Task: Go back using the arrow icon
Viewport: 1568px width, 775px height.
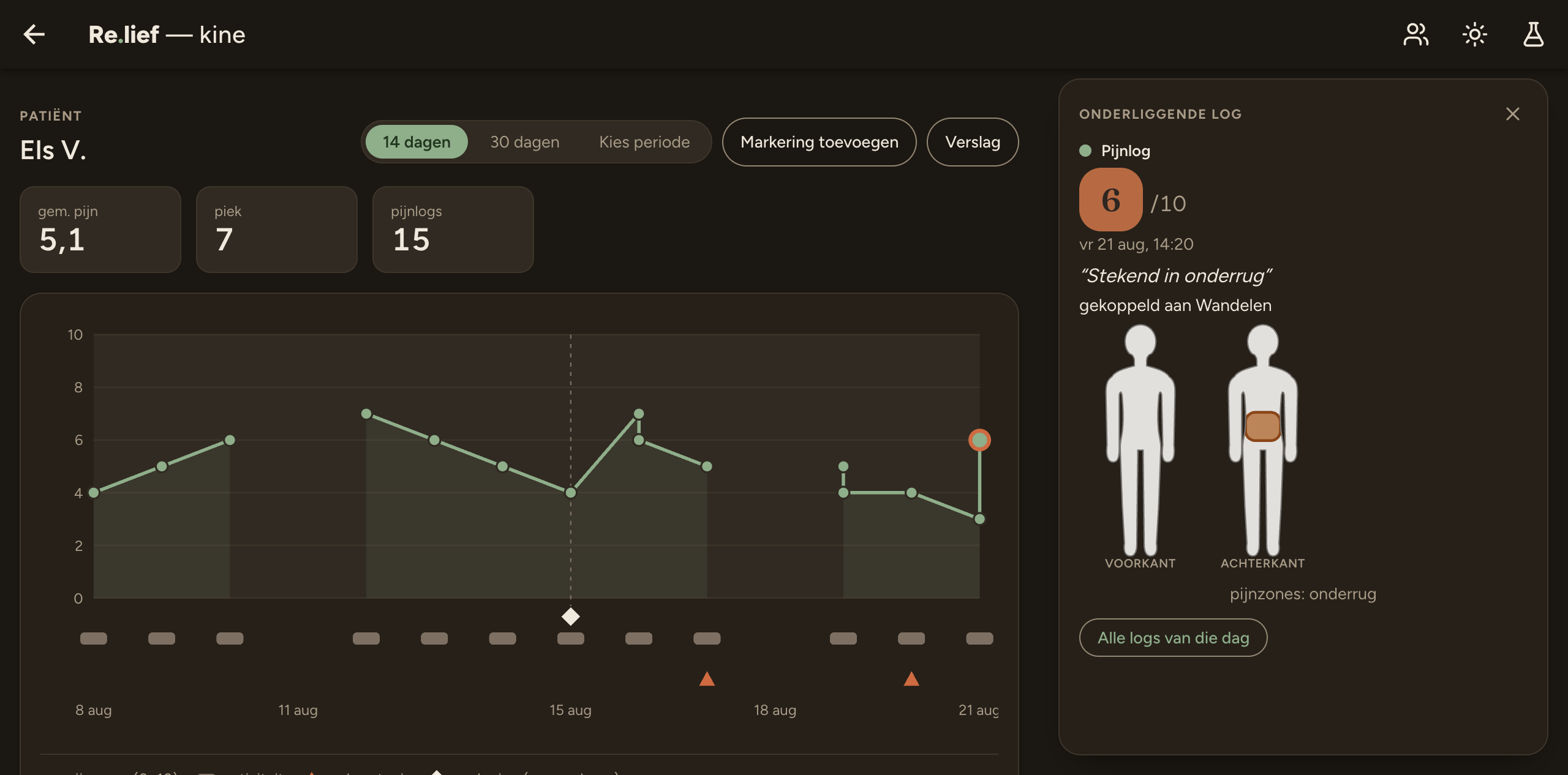Action: coord(34,34)
